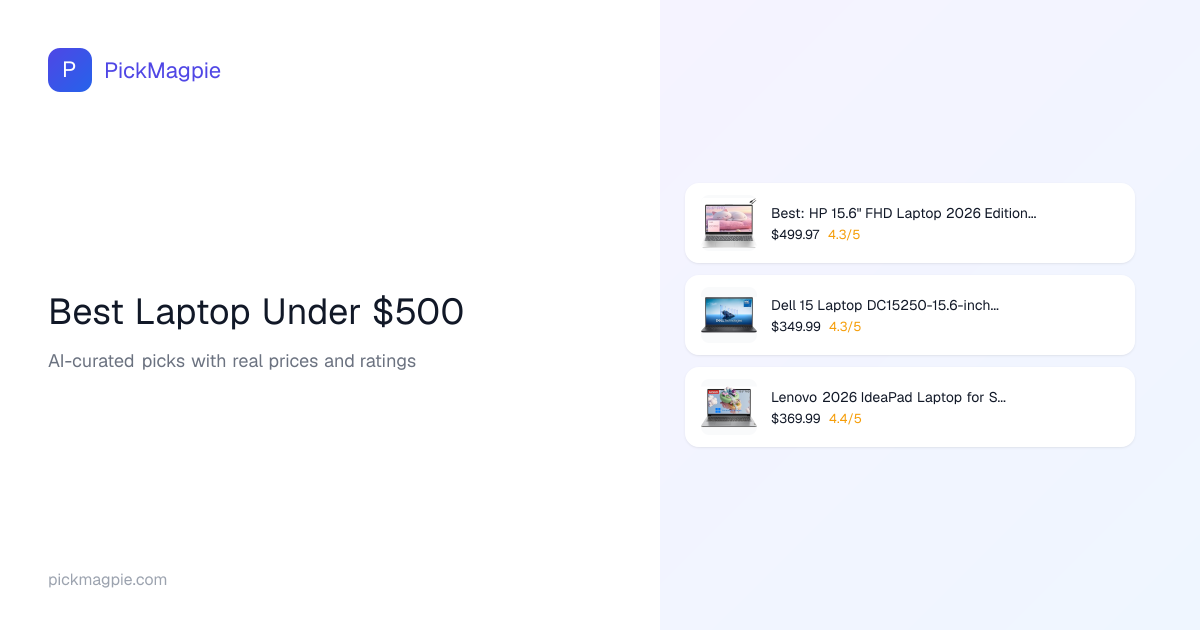
Task: Click the $499.97 price on HP card
Action: point(795,235)
